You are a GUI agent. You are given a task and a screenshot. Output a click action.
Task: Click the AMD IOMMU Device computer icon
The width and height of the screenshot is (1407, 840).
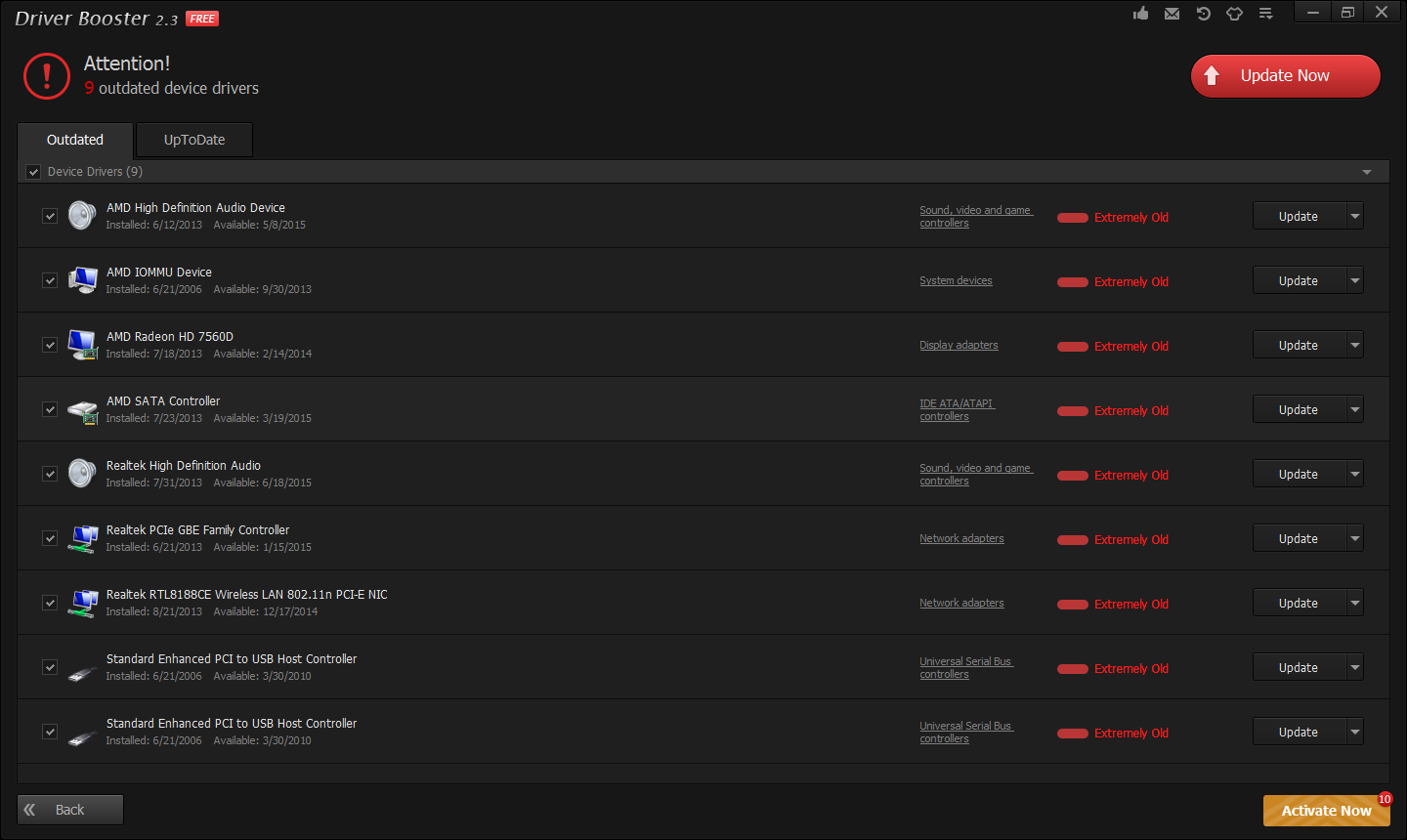click(x=82, y=280)
